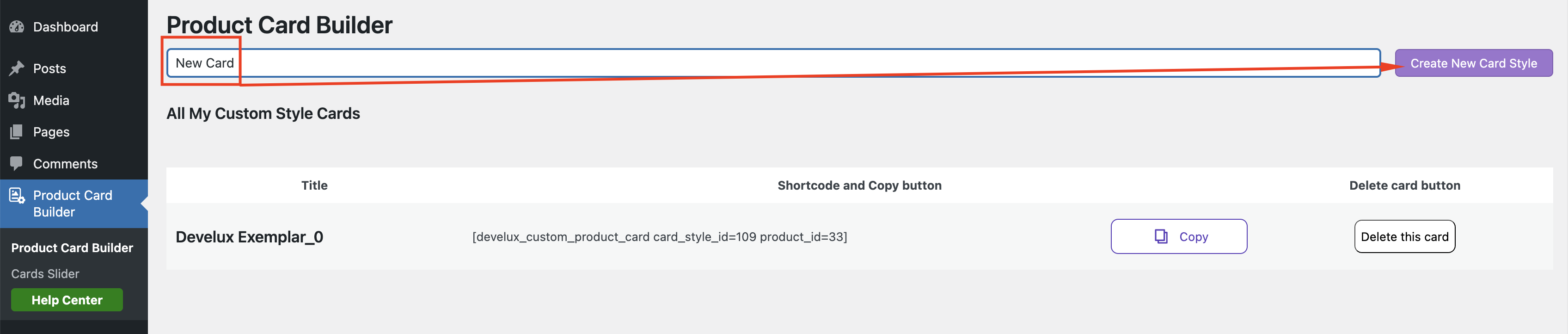Focus the New Card name input field

[x=773, y=63]
